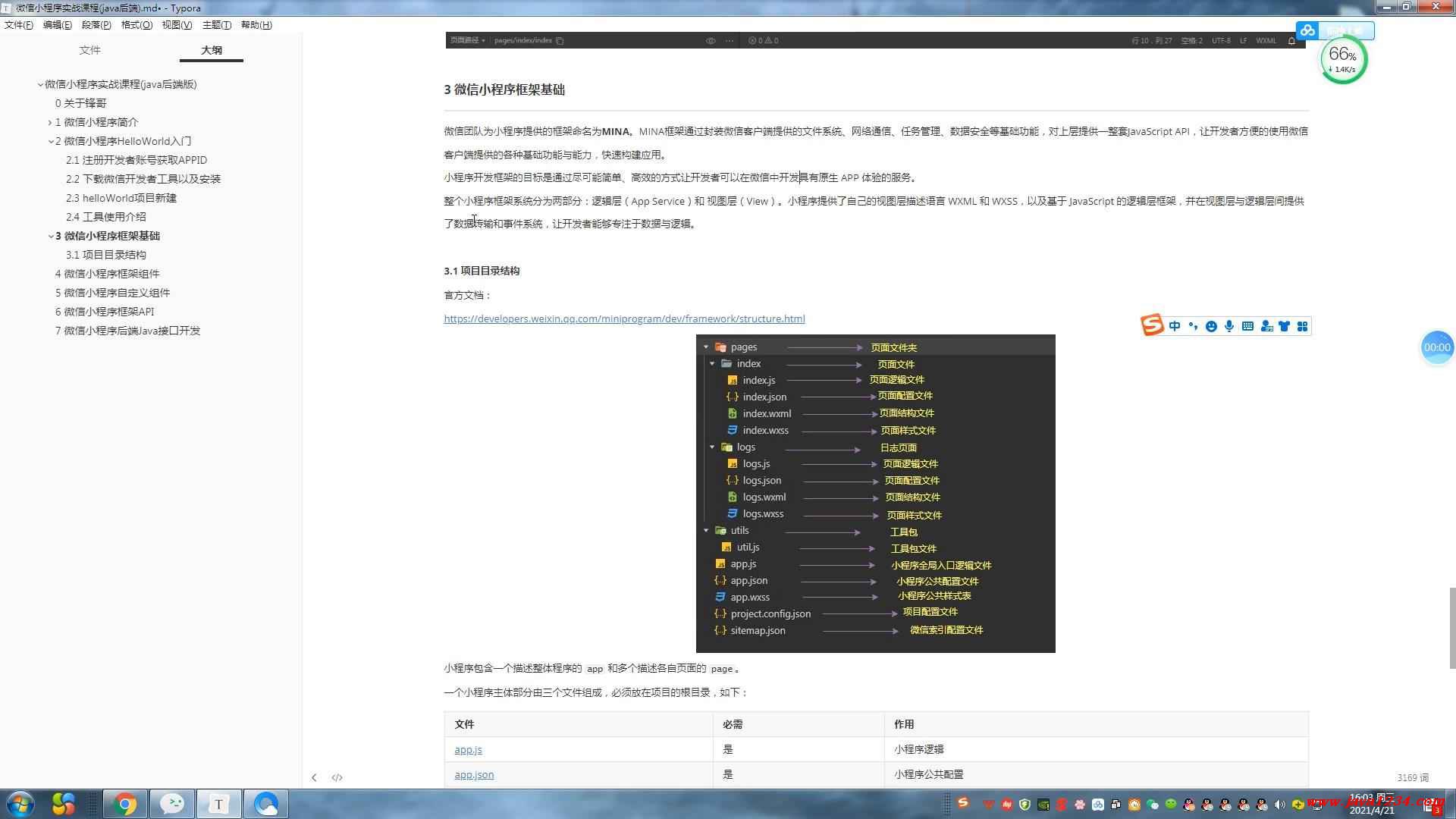Open the app.js link in the table
Screen dimensions: 1456x819
coord(468,750)
